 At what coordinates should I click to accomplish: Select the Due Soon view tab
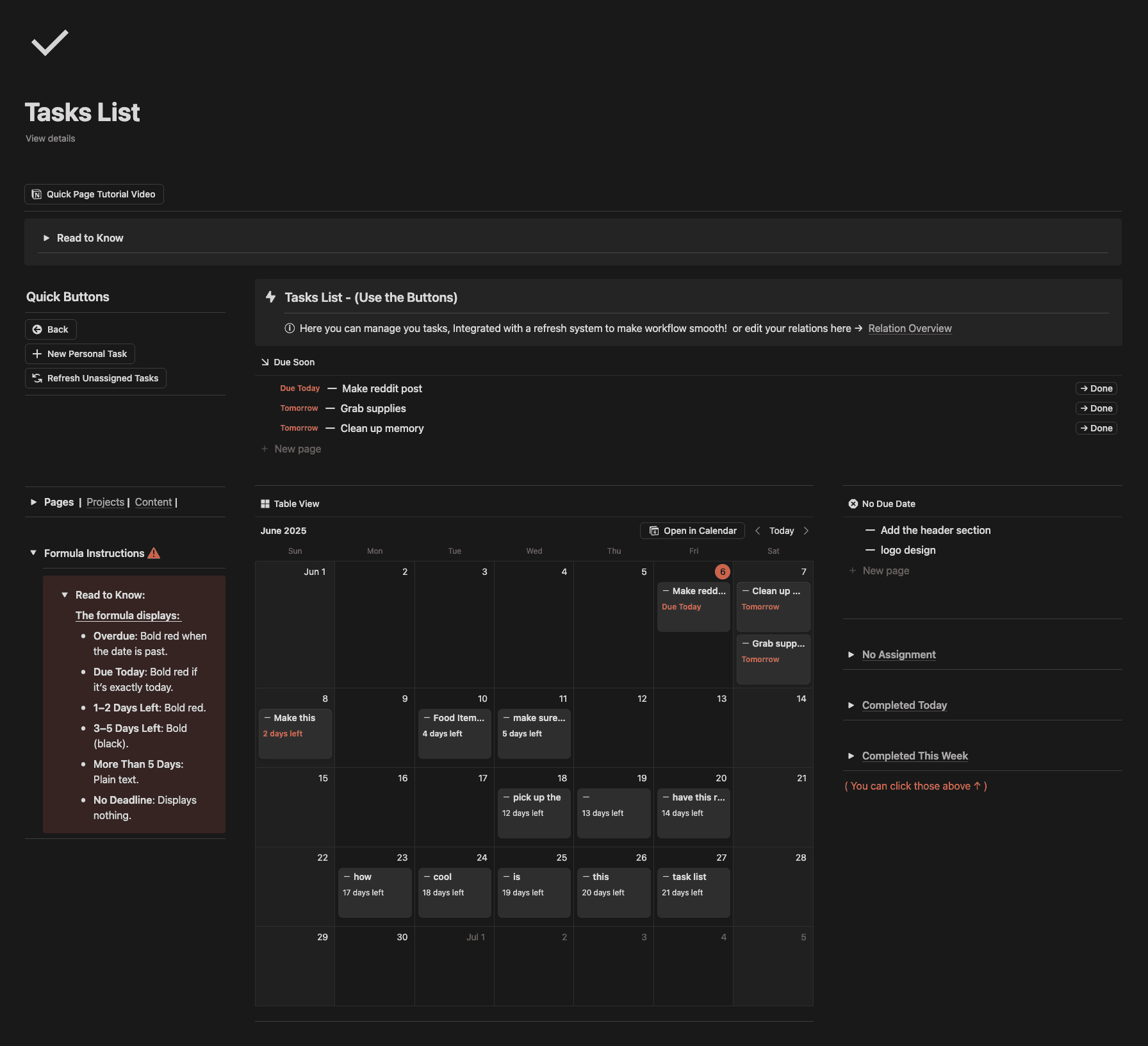pos(288,362)
